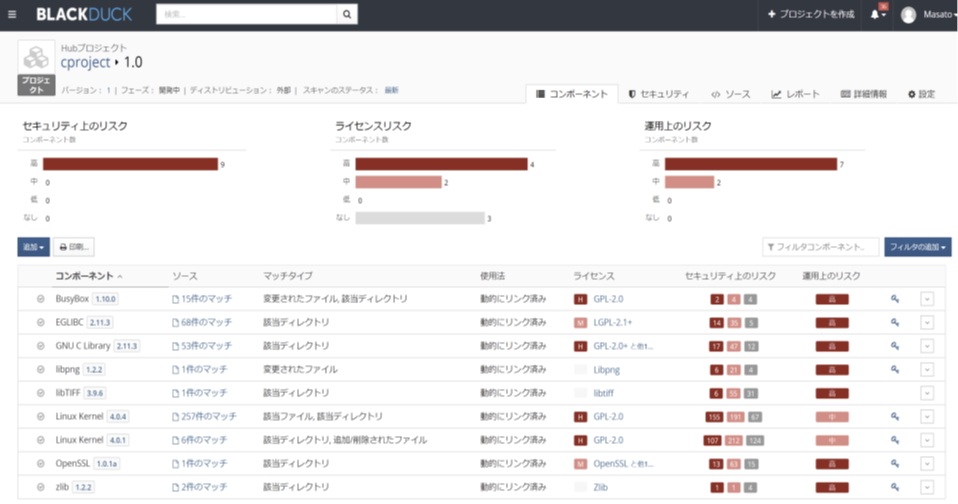Click the 印刷 print button

74,247
